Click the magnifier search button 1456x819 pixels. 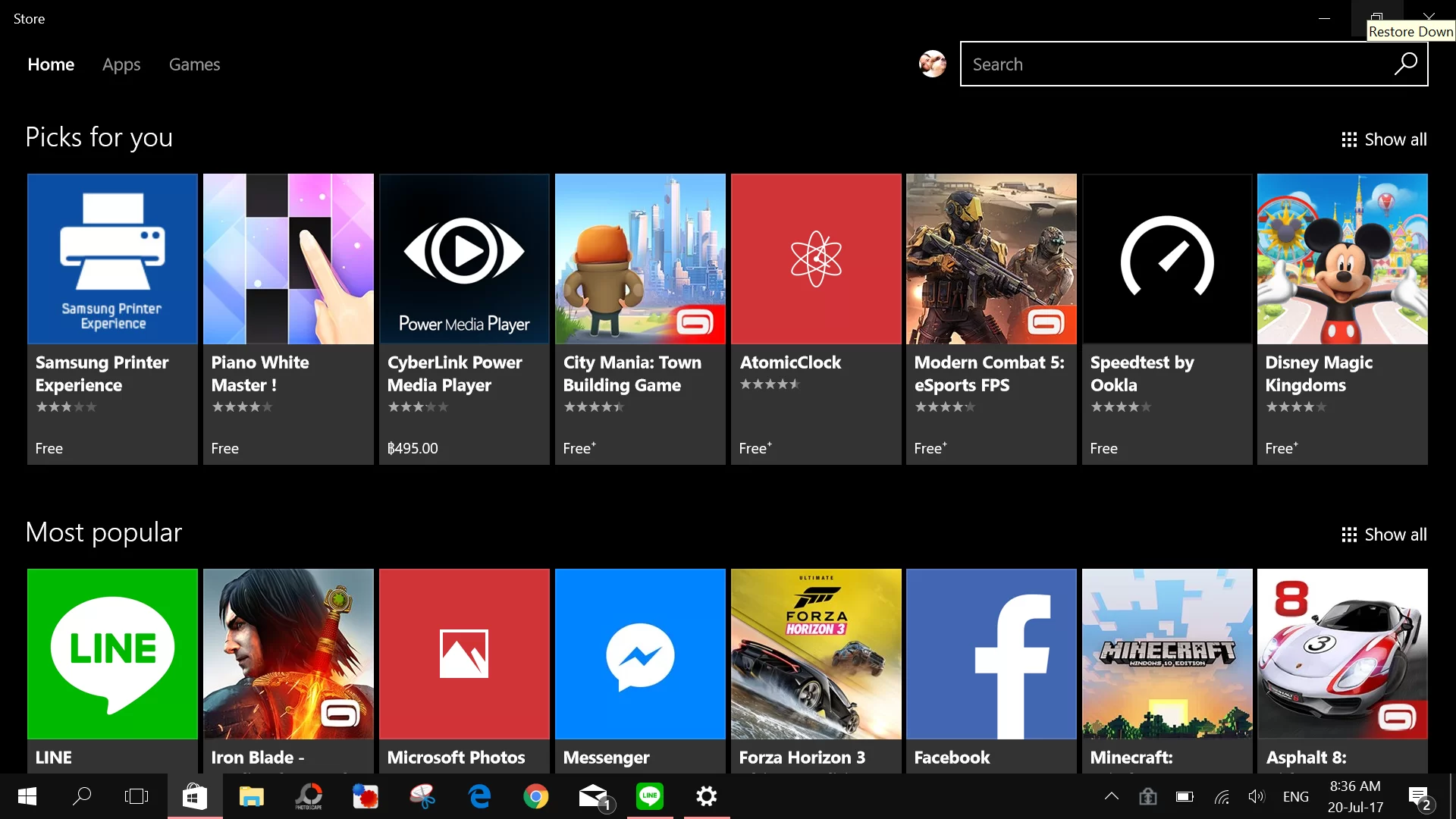click(1406, 64)
